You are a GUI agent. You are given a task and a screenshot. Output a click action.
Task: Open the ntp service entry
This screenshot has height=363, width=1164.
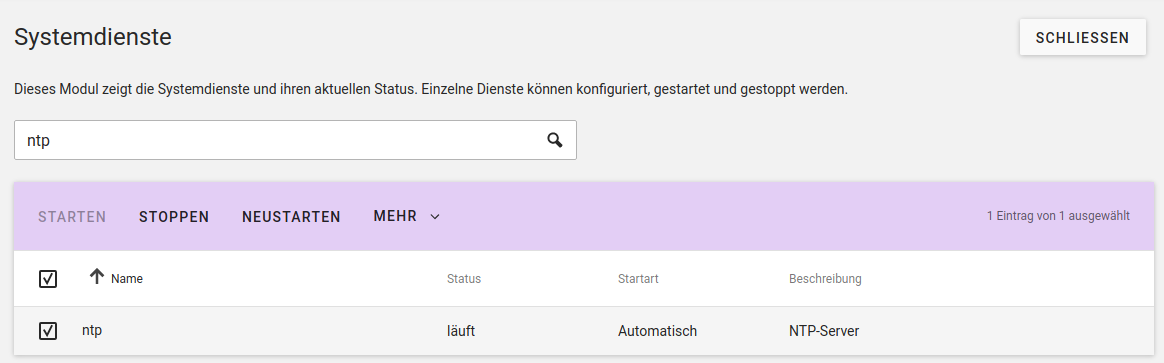click(x=92, y=331)
